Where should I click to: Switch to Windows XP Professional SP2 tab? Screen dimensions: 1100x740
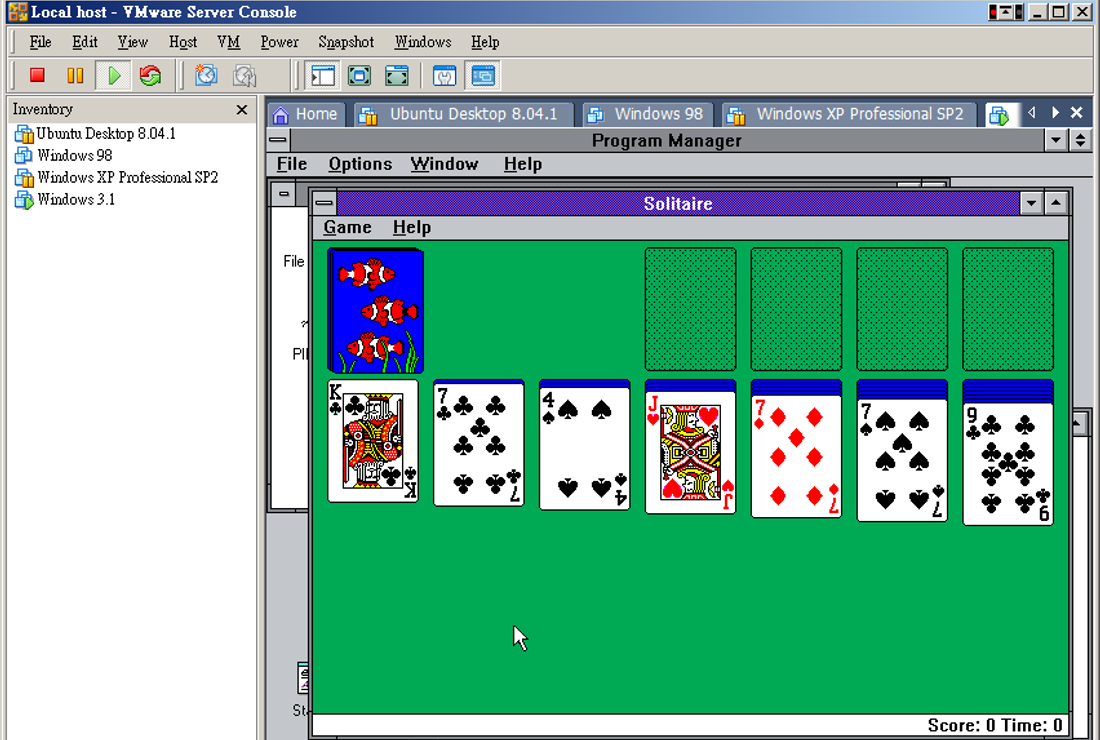(x=849, y=114)
